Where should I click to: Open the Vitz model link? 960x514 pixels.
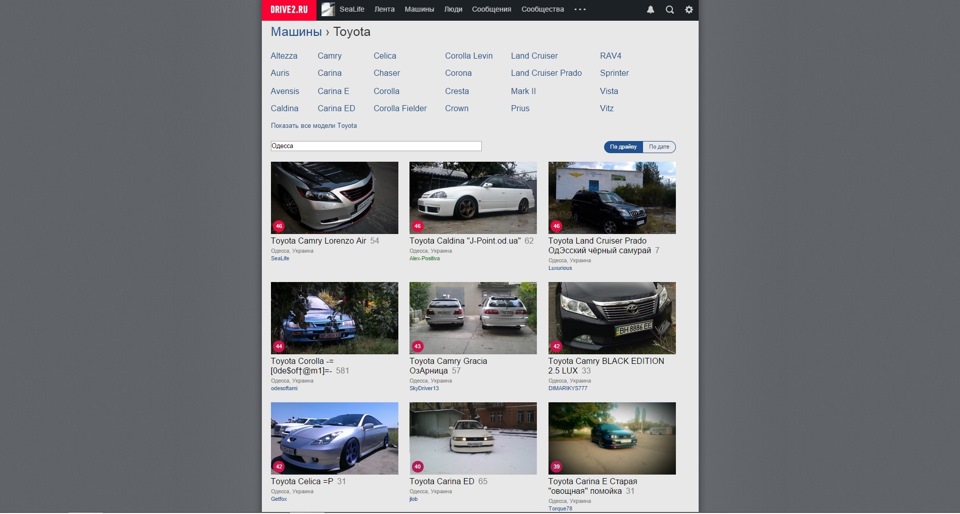[606, 108]
